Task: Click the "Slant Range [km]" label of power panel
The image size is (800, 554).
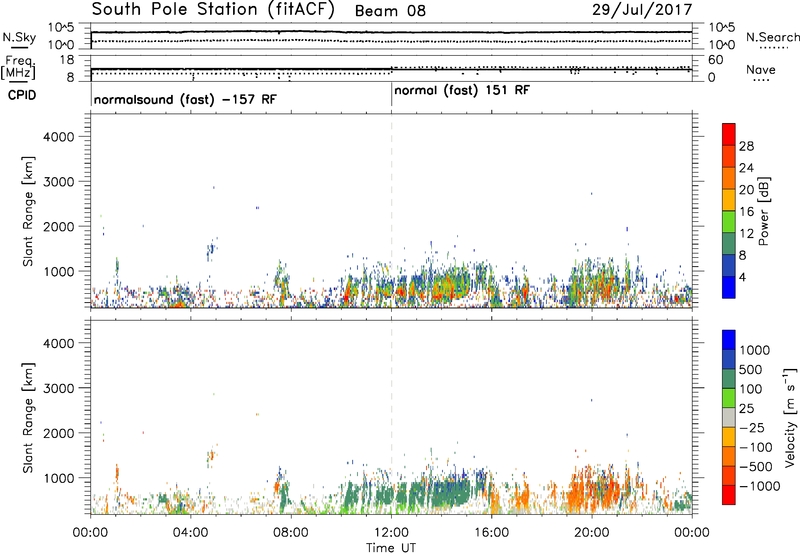Action: click(28, 211)
